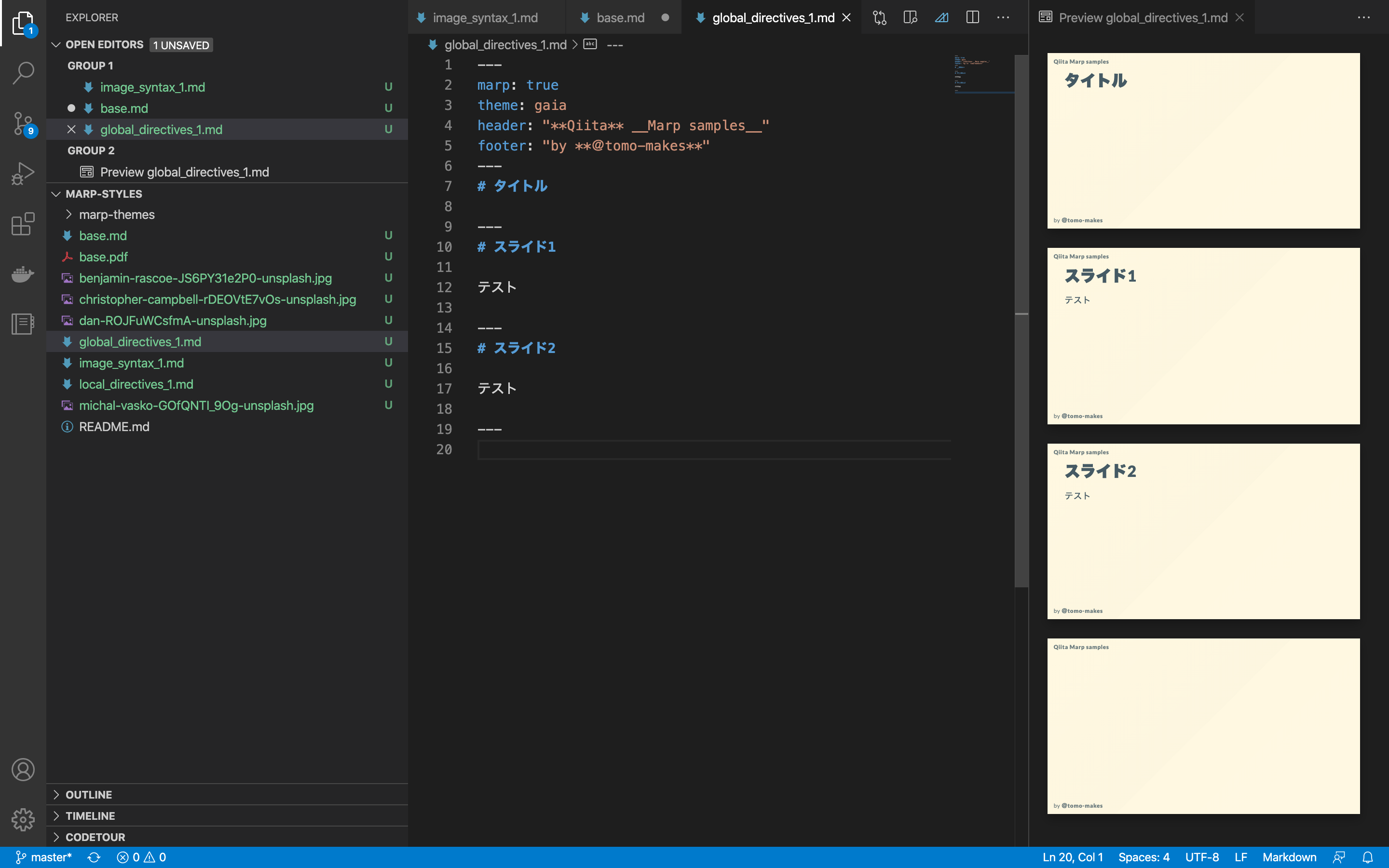The width and height of the screenshot is (1389, 868).
Task: Open the editor More Actions ellipsis menu
Action: pyautogui.click(x=1003, y=17)
